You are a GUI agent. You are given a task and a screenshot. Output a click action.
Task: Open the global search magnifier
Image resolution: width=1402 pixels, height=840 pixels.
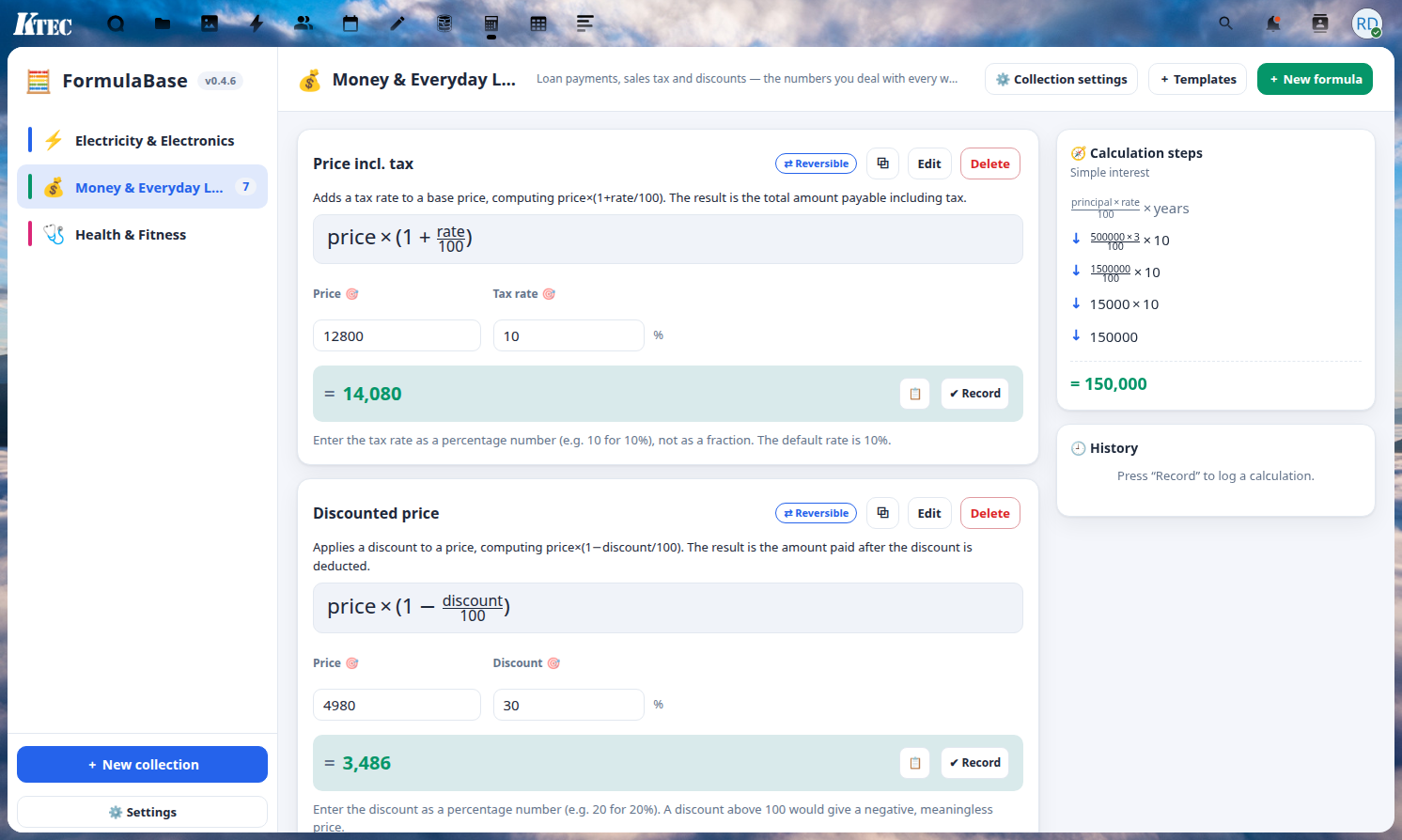(x=1226, y=23)
